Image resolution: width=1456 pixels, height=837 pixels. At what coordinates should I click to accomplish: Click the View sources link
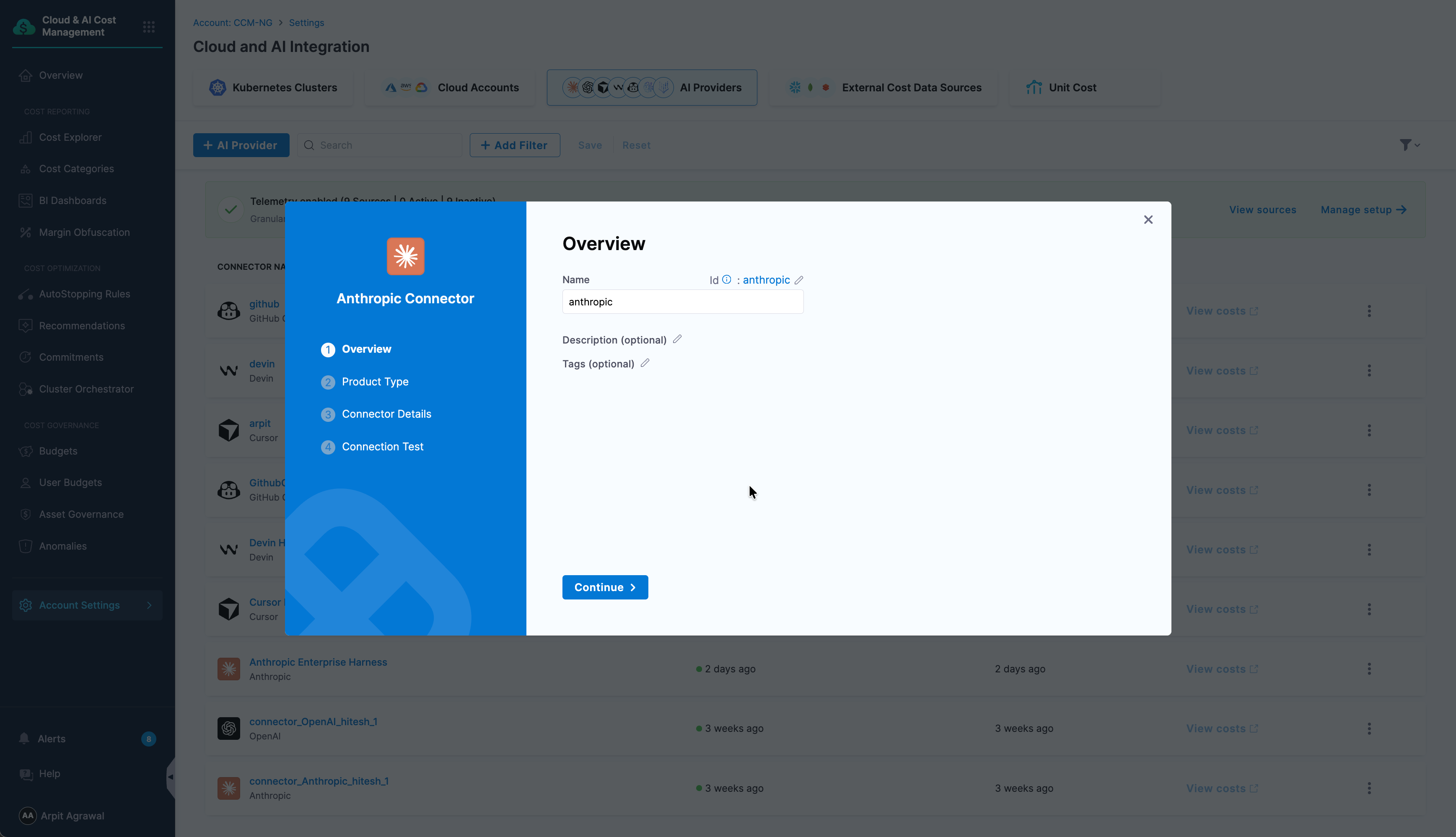[x=1262, y=210]
